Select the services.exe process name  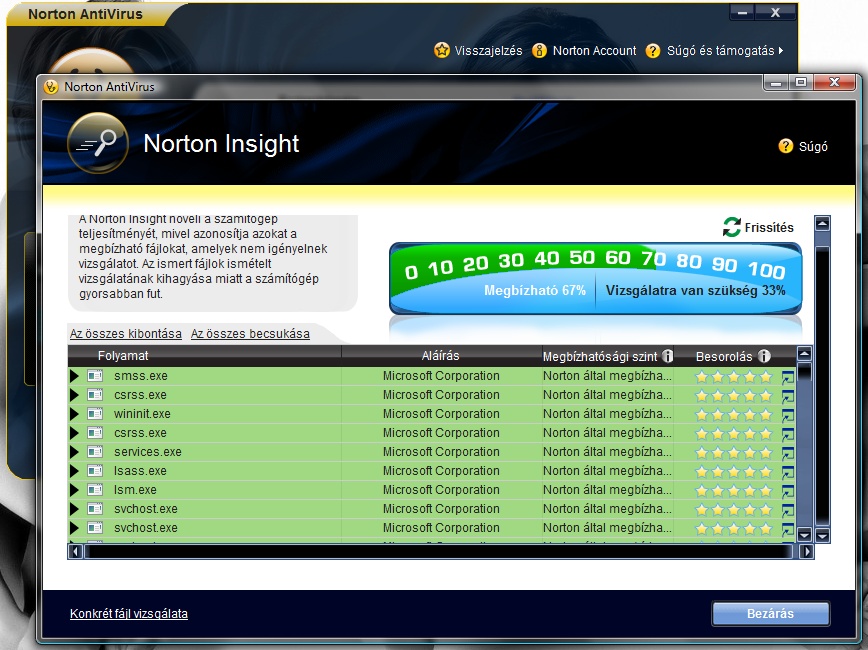coord(148,452)
